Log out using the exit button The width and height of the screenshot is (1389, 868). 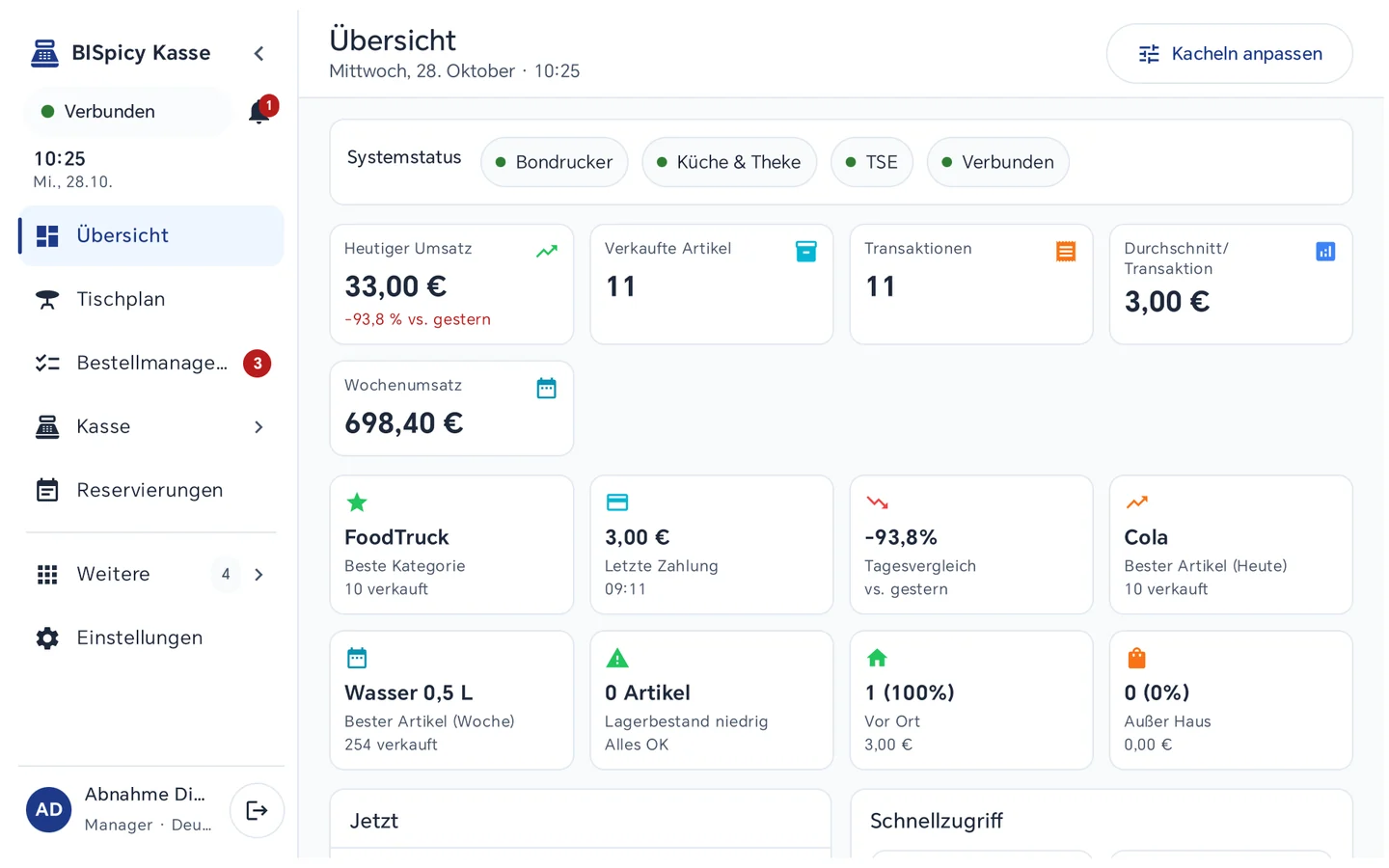point(257,810)
